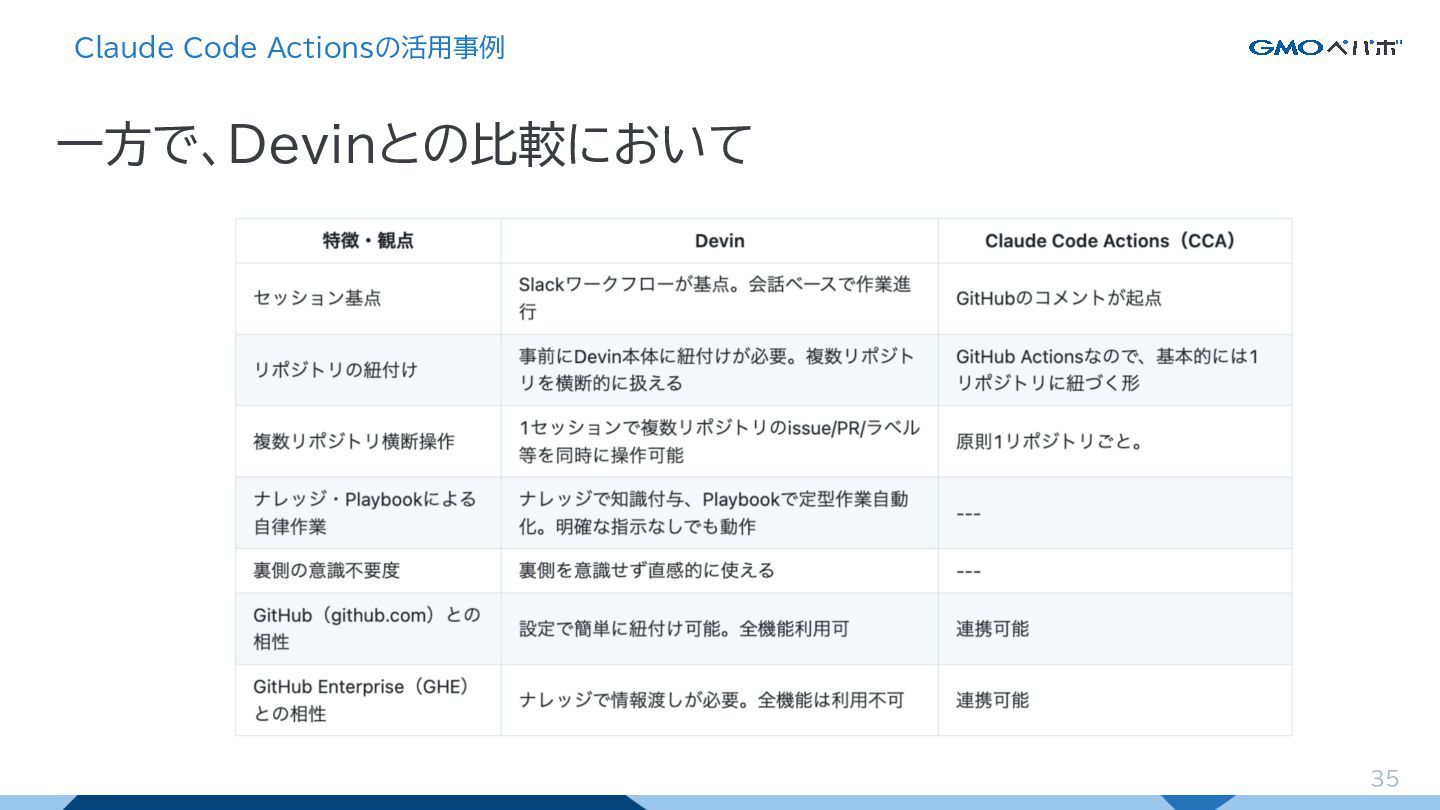
Task: Select the 'GitHub（github.com）との相性' row label
Action: (x=367, y=628)
